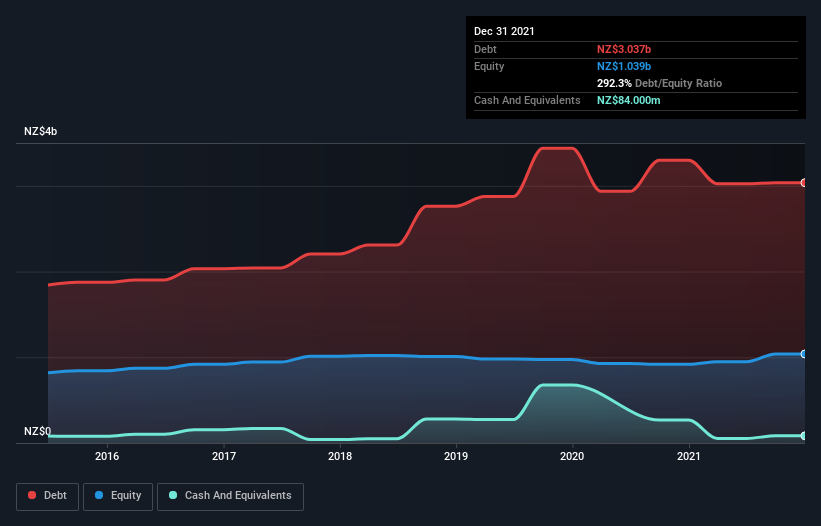
Task: Click the 2018 x-axis label
Action: [340, 456]
